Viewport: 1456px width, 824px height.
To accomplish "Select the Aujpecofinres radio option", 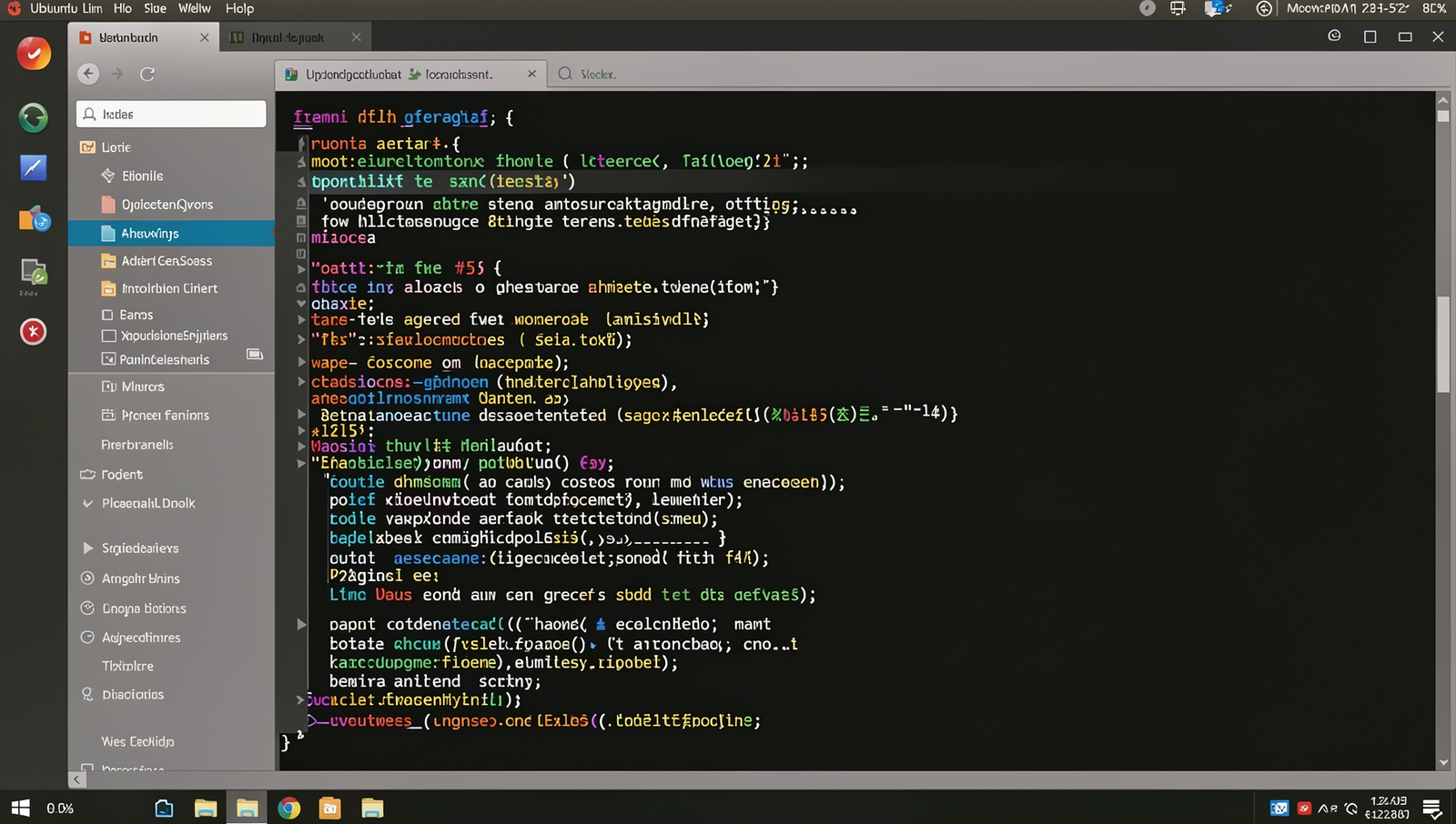I will point(87,638).
